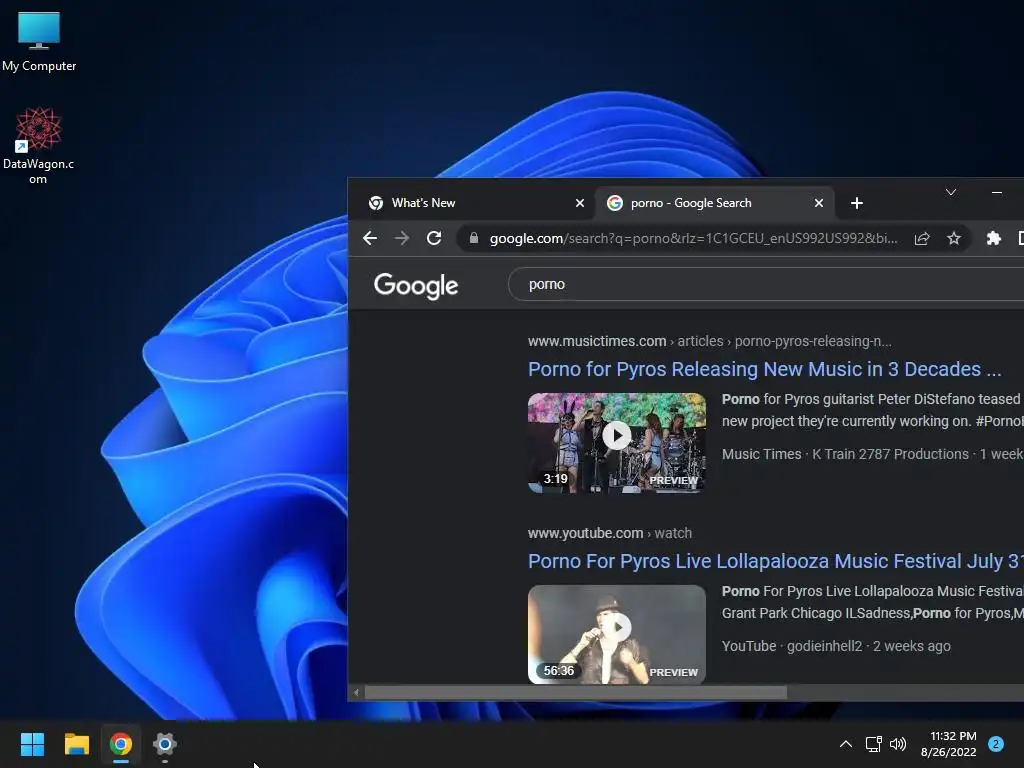Select Chrome icon in taskbar

coord(121,744)
